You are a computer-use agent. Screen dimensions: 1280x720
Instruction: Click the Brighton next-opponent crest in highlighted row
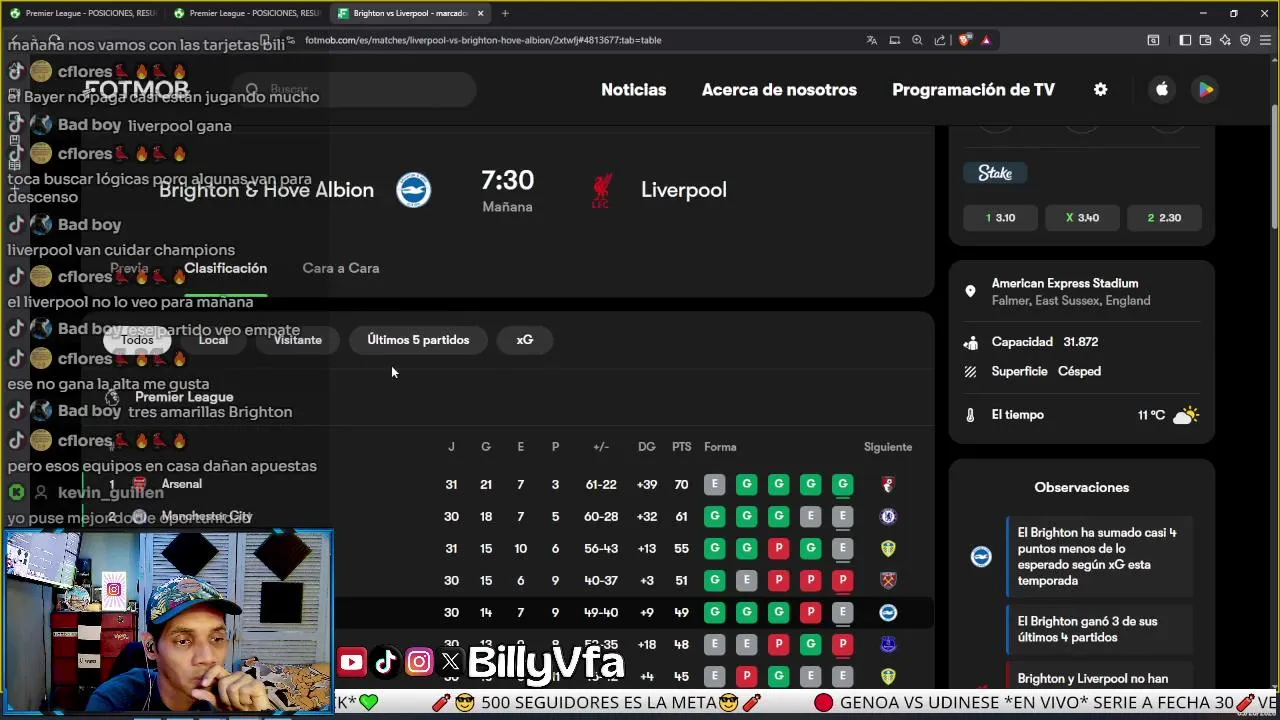(888, 612)
